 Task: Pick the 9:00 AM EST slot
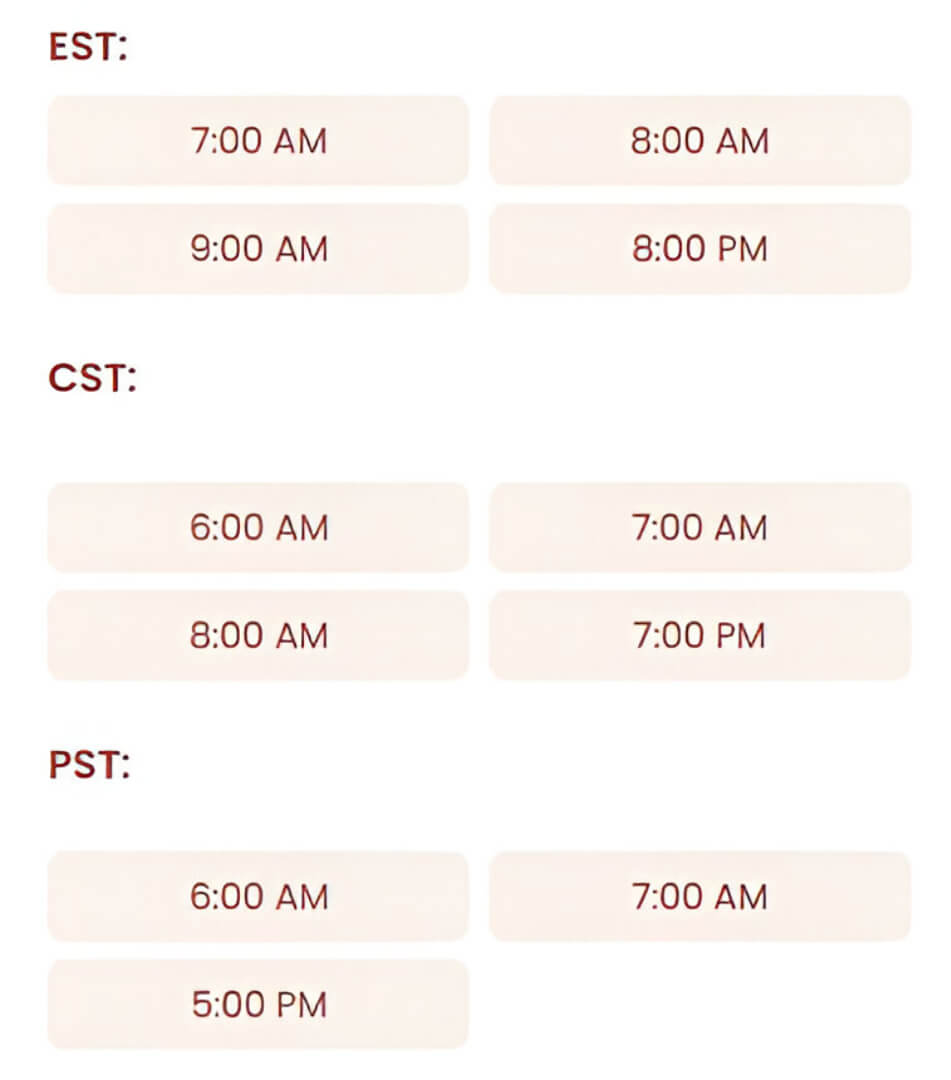click(x=258, y=249)
